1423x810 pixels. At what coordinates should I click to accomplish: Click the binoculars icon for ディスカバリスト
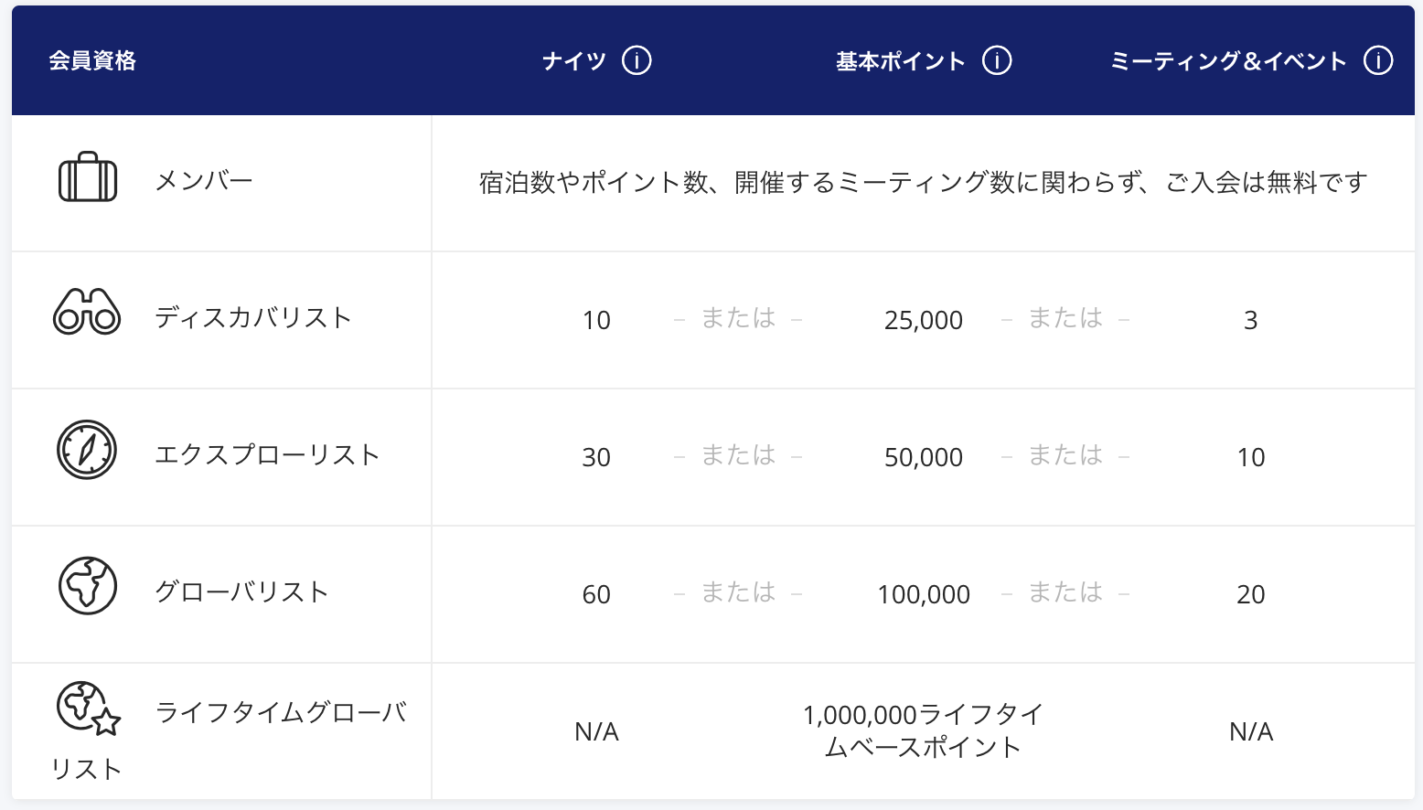pos(87,312)
